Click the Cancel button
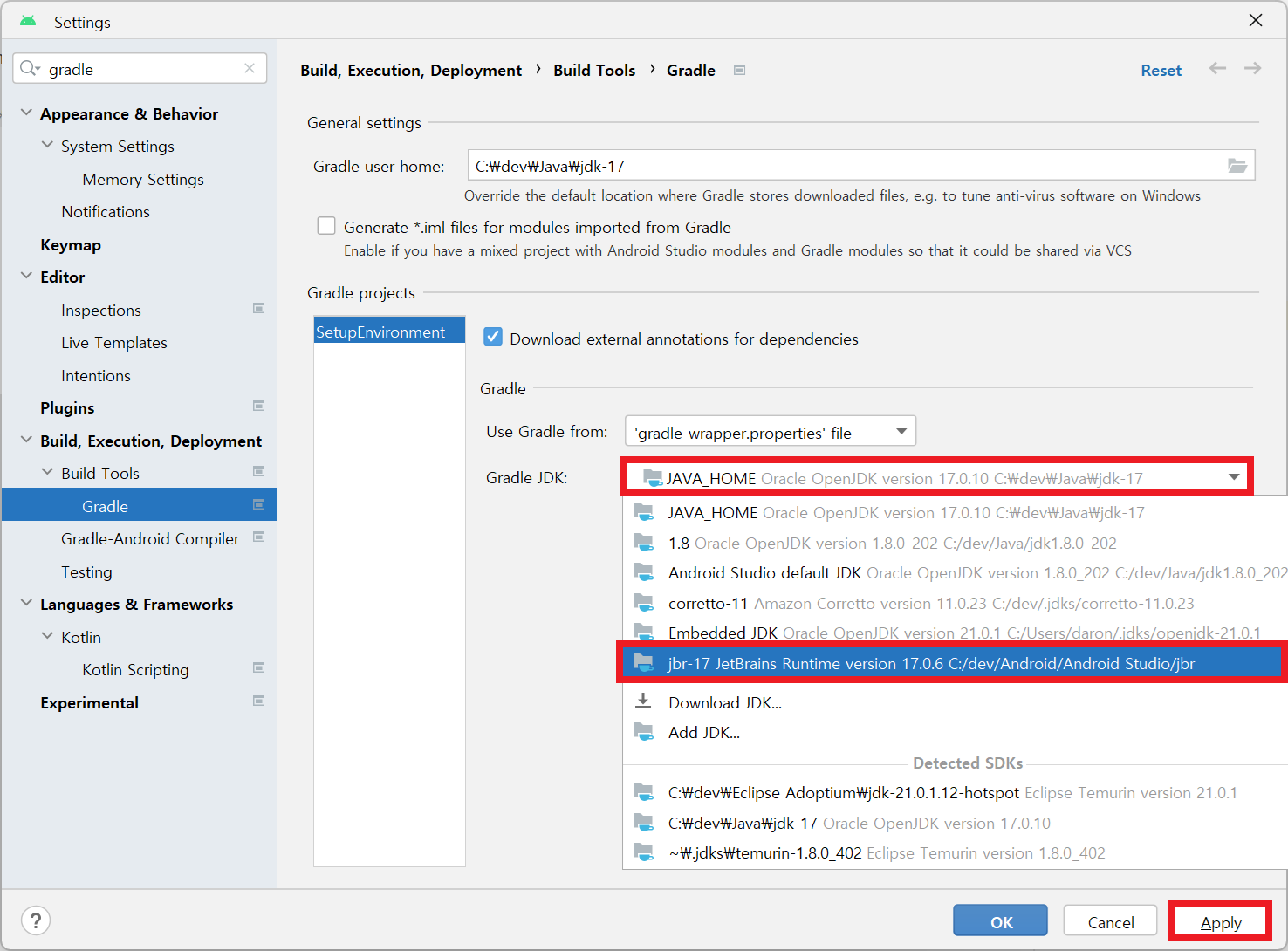The height and width of the screenshot is (951, 1288). (x=1110, y=921)
